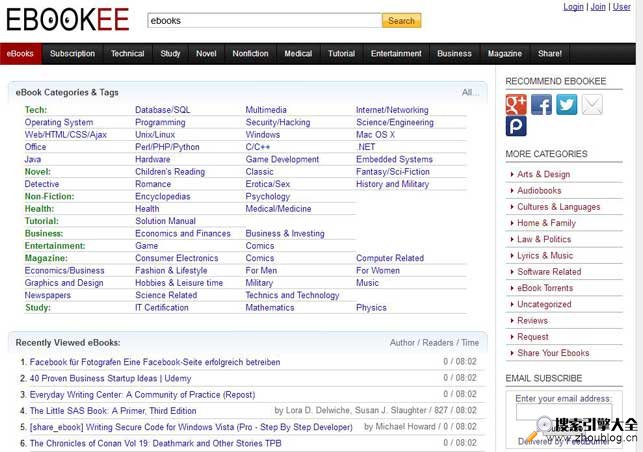Click the Facebook share icon

[541, 104]
